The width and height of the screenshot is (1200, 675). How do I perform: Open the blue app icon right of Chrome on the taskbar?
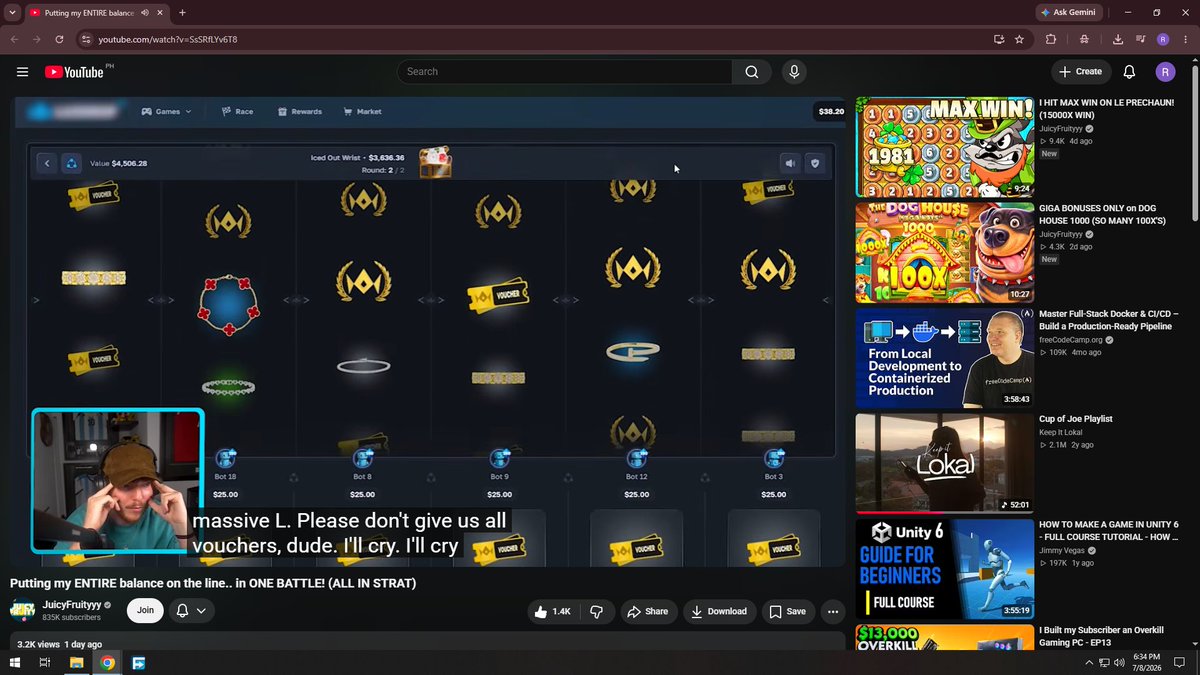click(138, 663)
